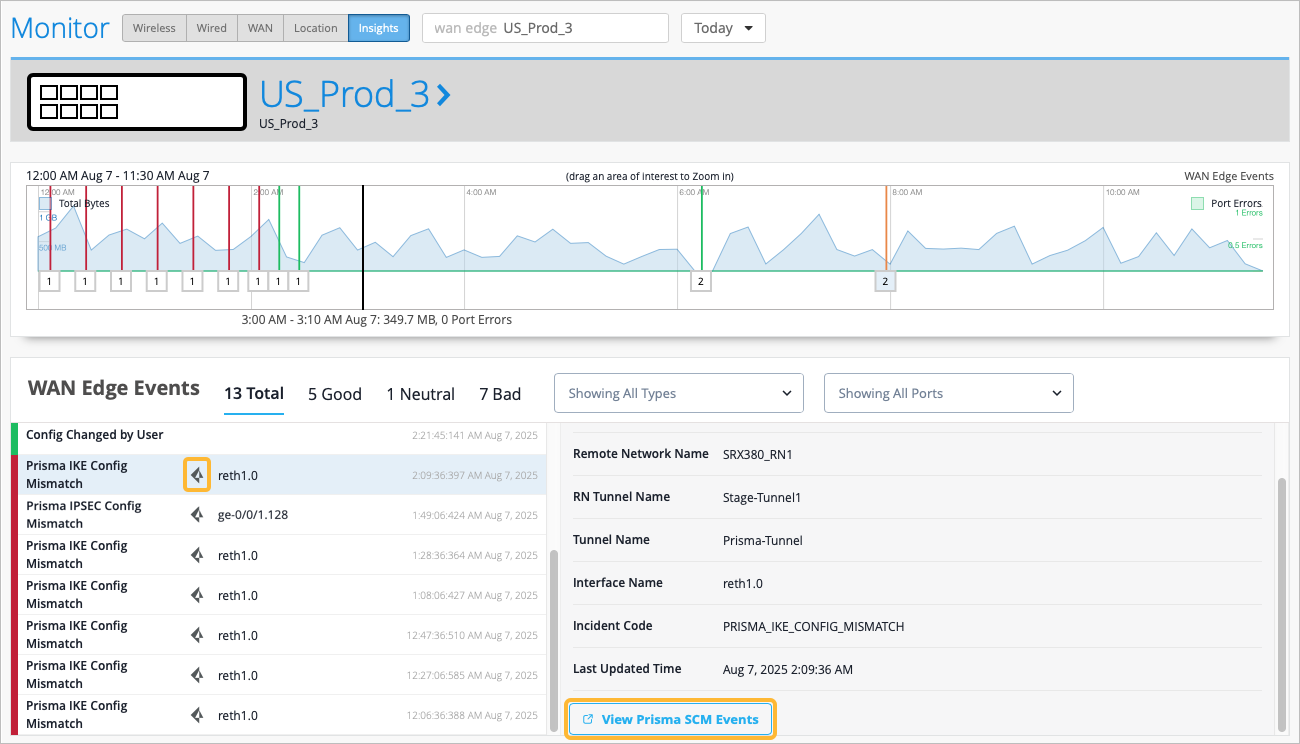The width and height of the screenshot is (1300, 744).
Task: Click Prisma icon on the 12:47:36 AM event
Action: (x=197, y=635)
